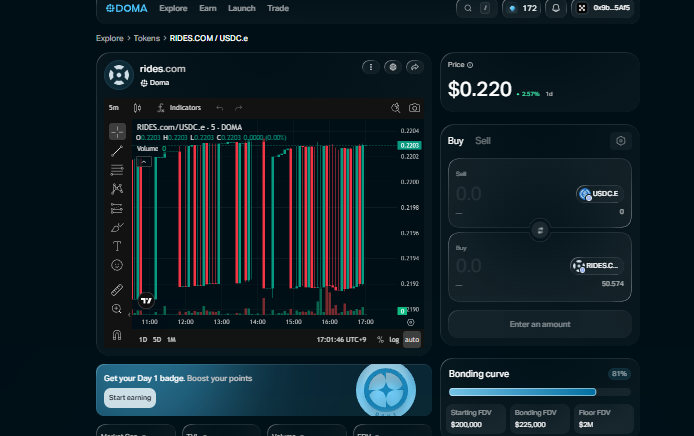The width and height of the screenshot is (694, 436).
Task: Open swap settings gear icon
Action: point(621,141)
